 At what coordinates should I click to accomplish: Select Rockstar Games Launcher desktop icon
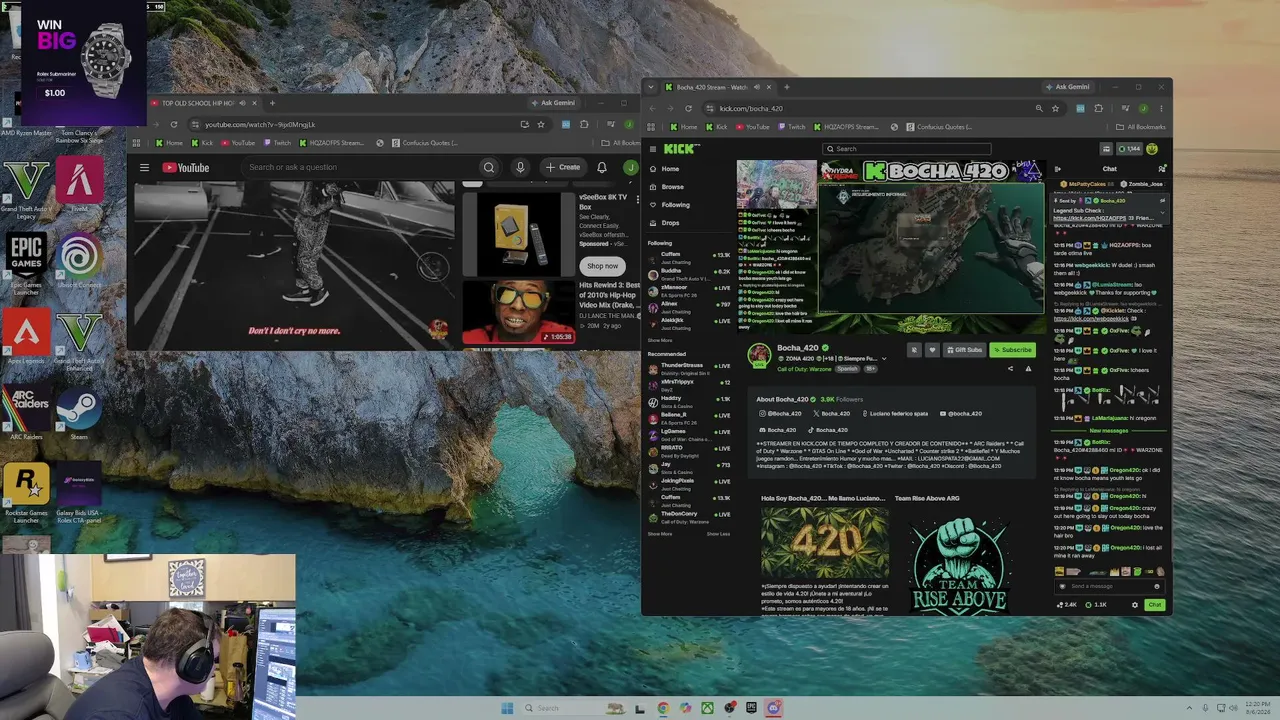[x=26, y=492]
